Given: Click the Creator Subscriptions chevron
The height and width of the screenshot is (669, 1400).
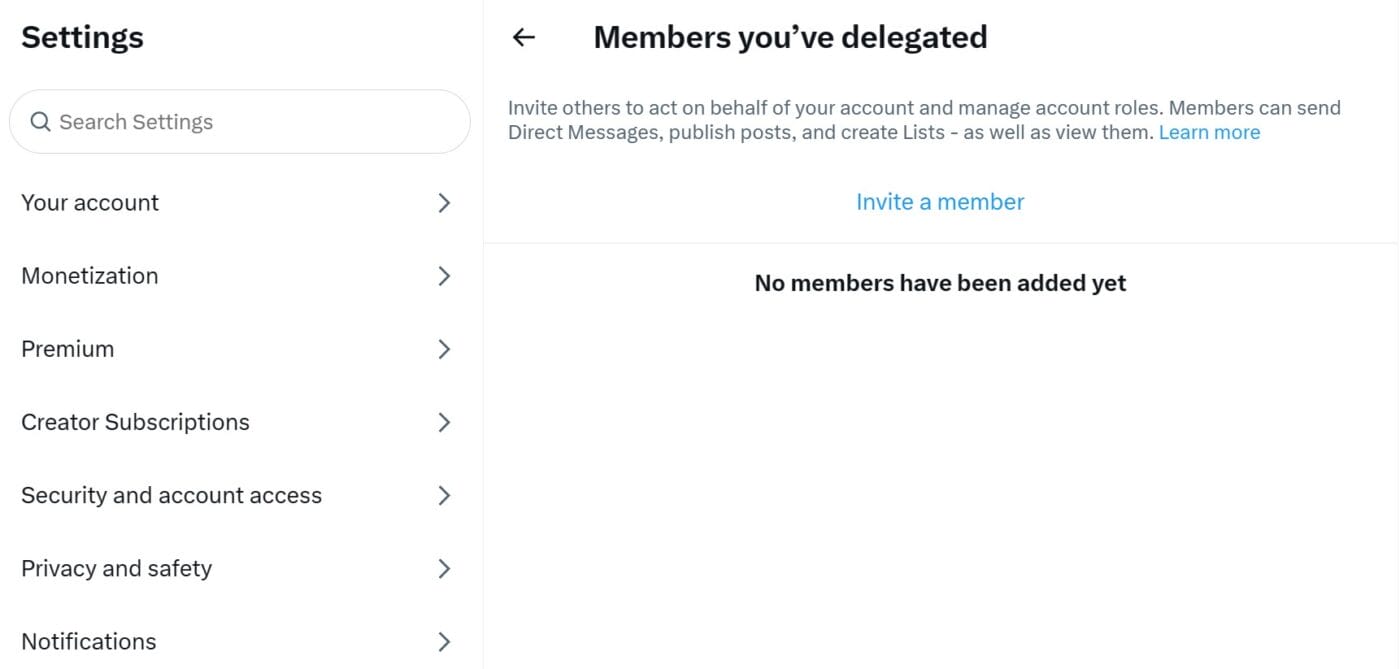Looking at the screenshot, I should tap(445, 422).
